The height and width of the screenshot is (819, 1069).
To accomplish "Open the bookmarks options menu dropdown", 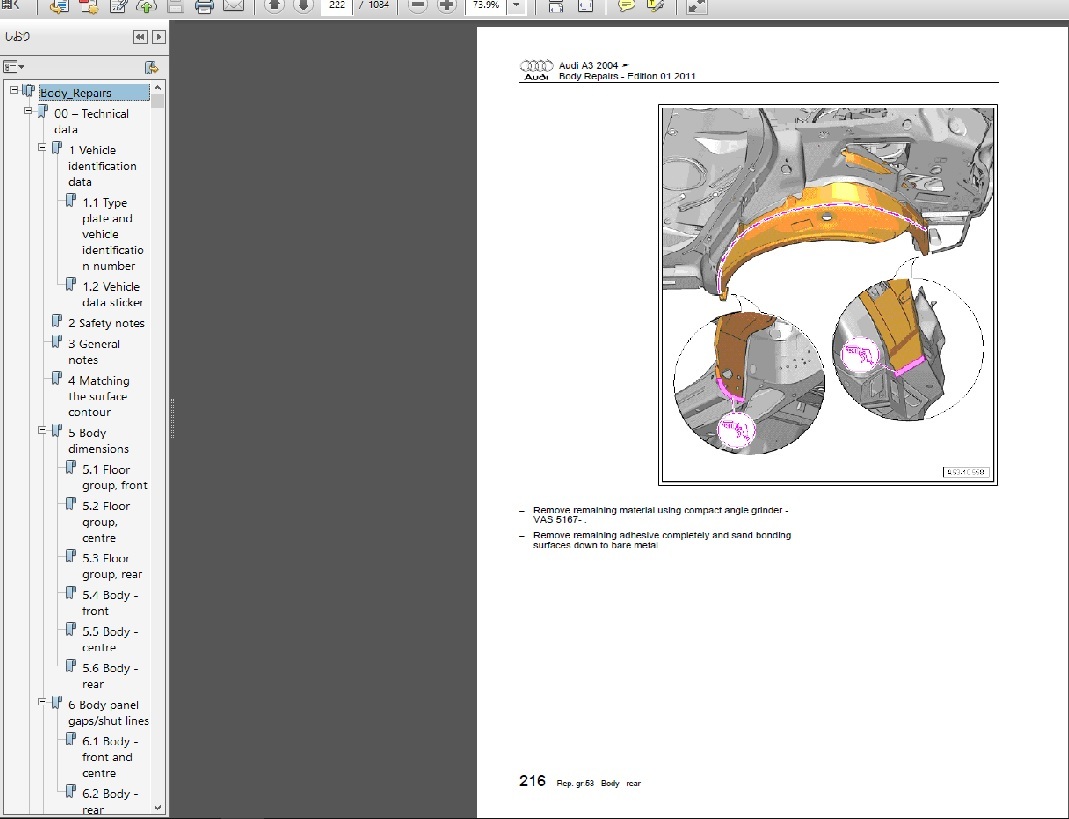I will click(x=13, y=67).
